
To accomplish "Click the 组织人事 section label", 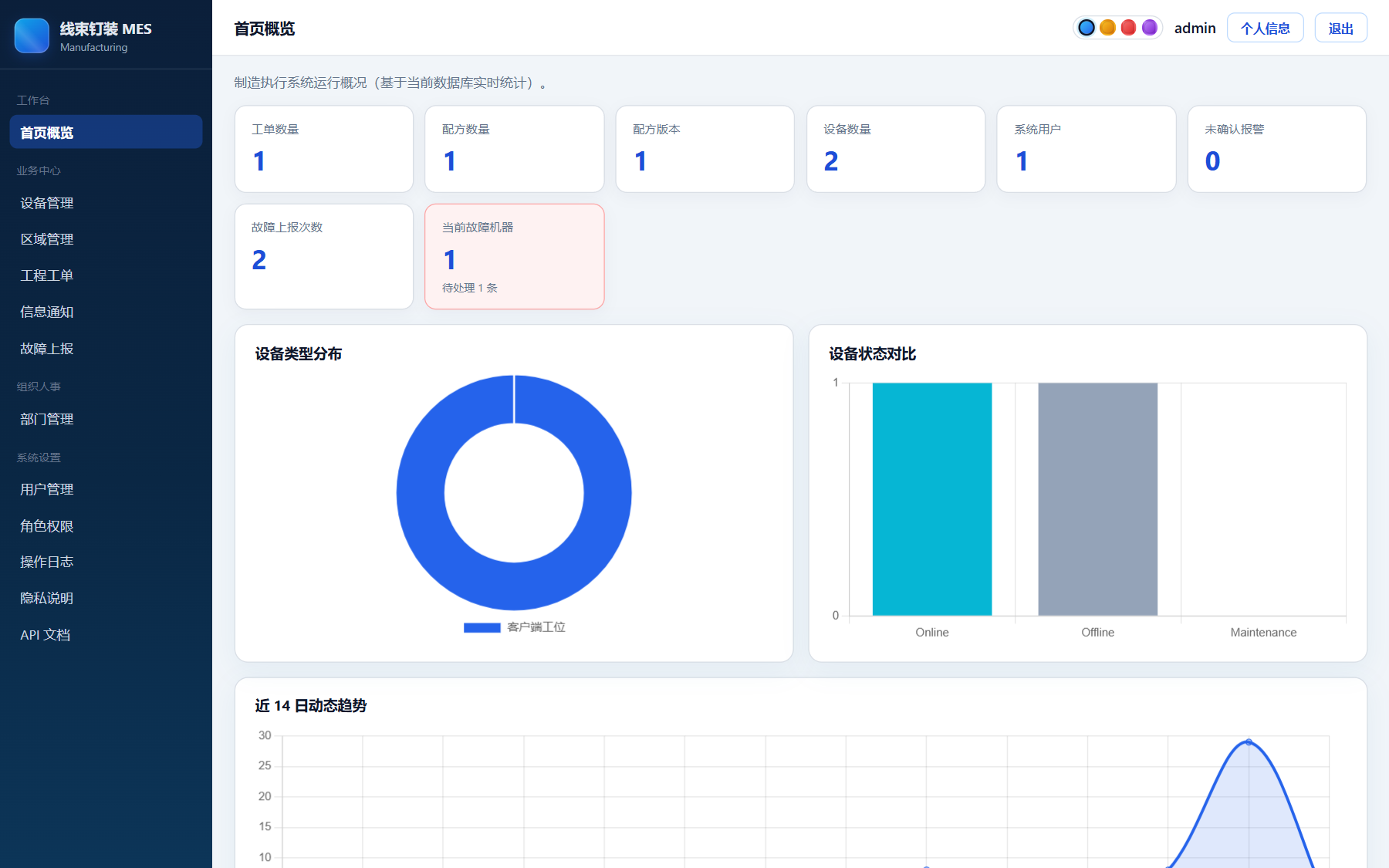I will (x=39, y=387).
